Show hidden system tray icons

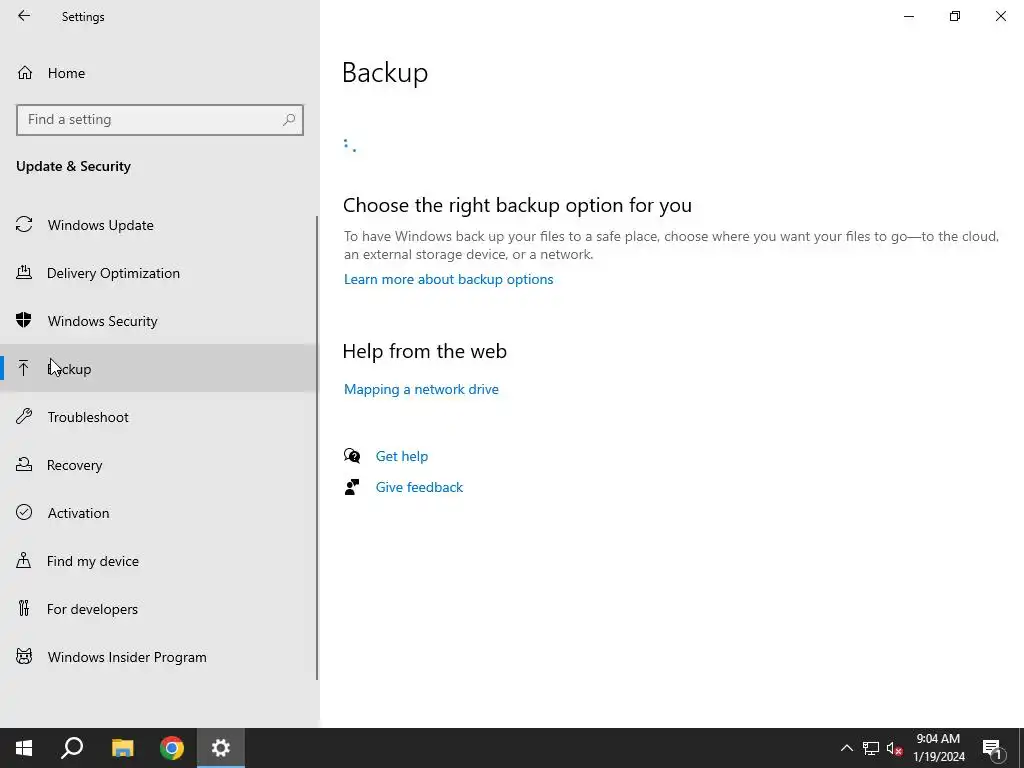click(846, 748)
